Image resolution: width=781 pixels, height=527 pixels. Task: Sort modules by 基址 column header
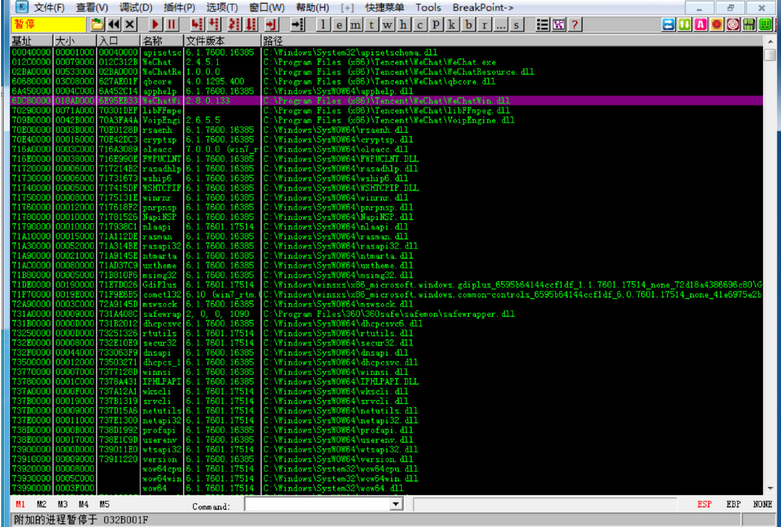[x=31, y=40]
